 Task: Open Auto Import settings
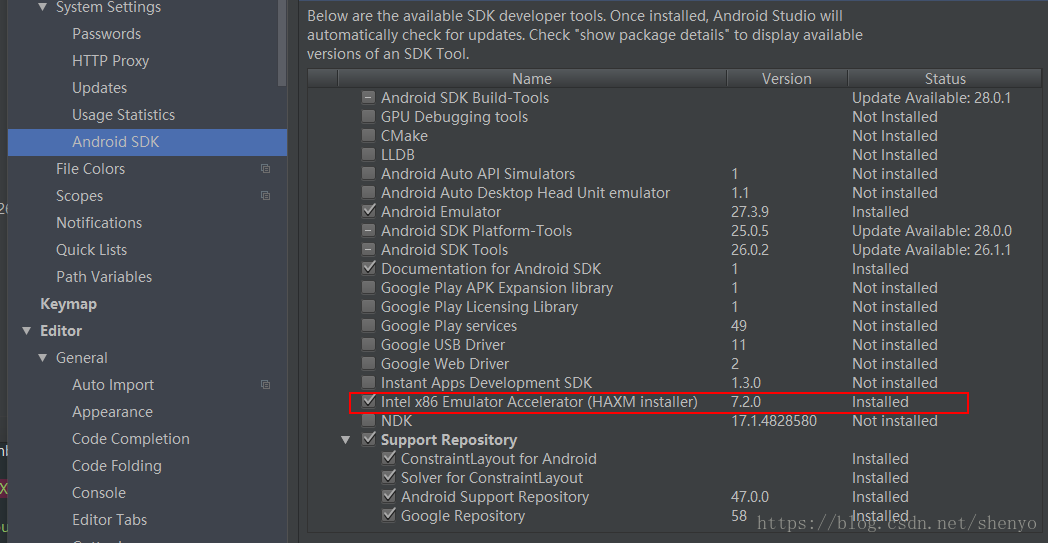coord(113,385)
